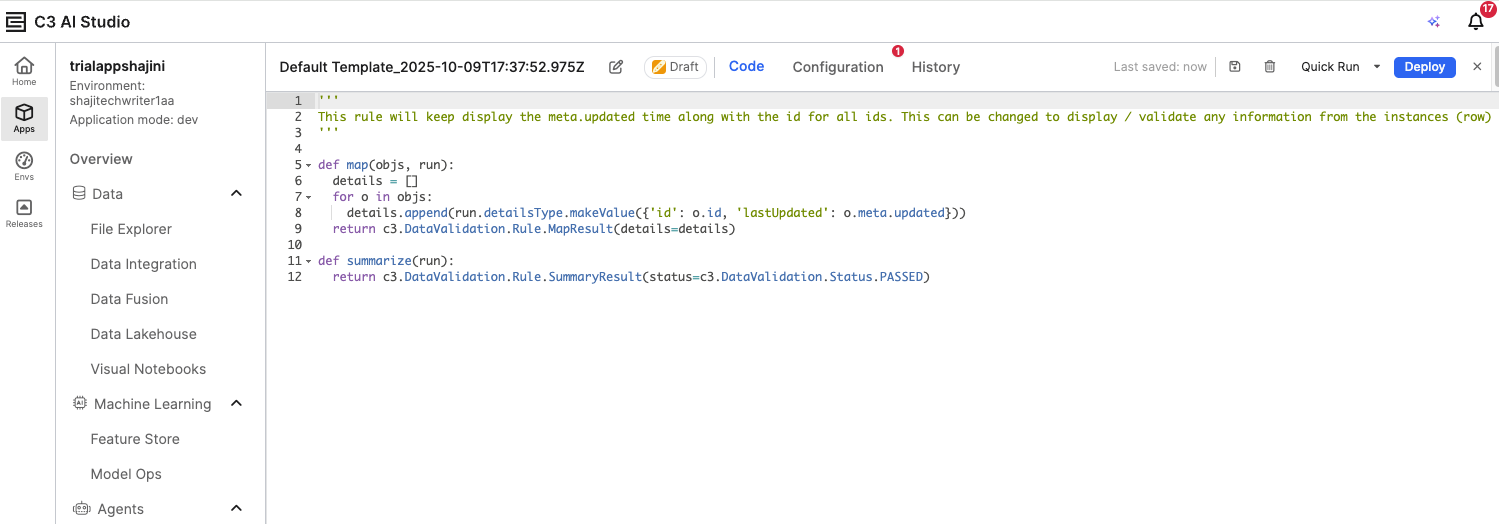Fold the for loop at line 7
This screenshot has height=524, width=1499.
[x=308, y=197]
